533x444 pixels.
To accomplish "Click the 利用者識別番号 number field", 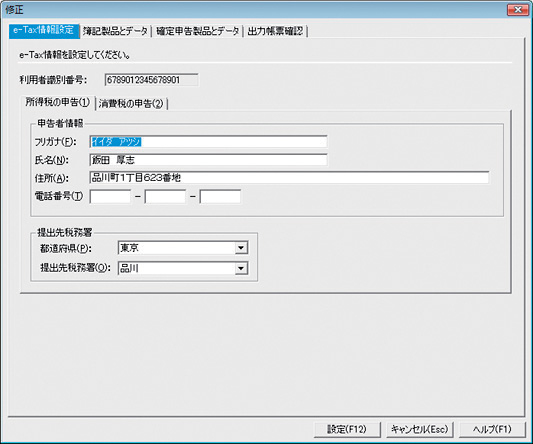I will [x=151, y=80].
